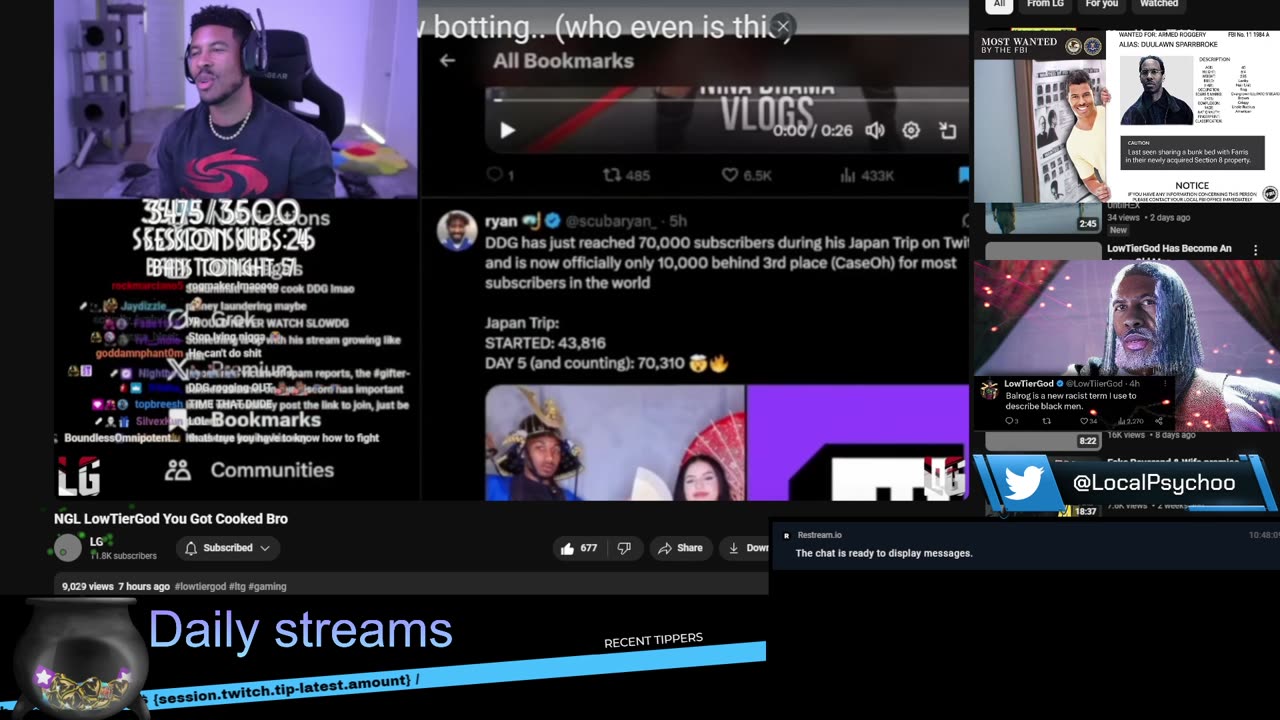
Task: Open options for LowTierGod Has Become video
Action: pos(1256,250)
